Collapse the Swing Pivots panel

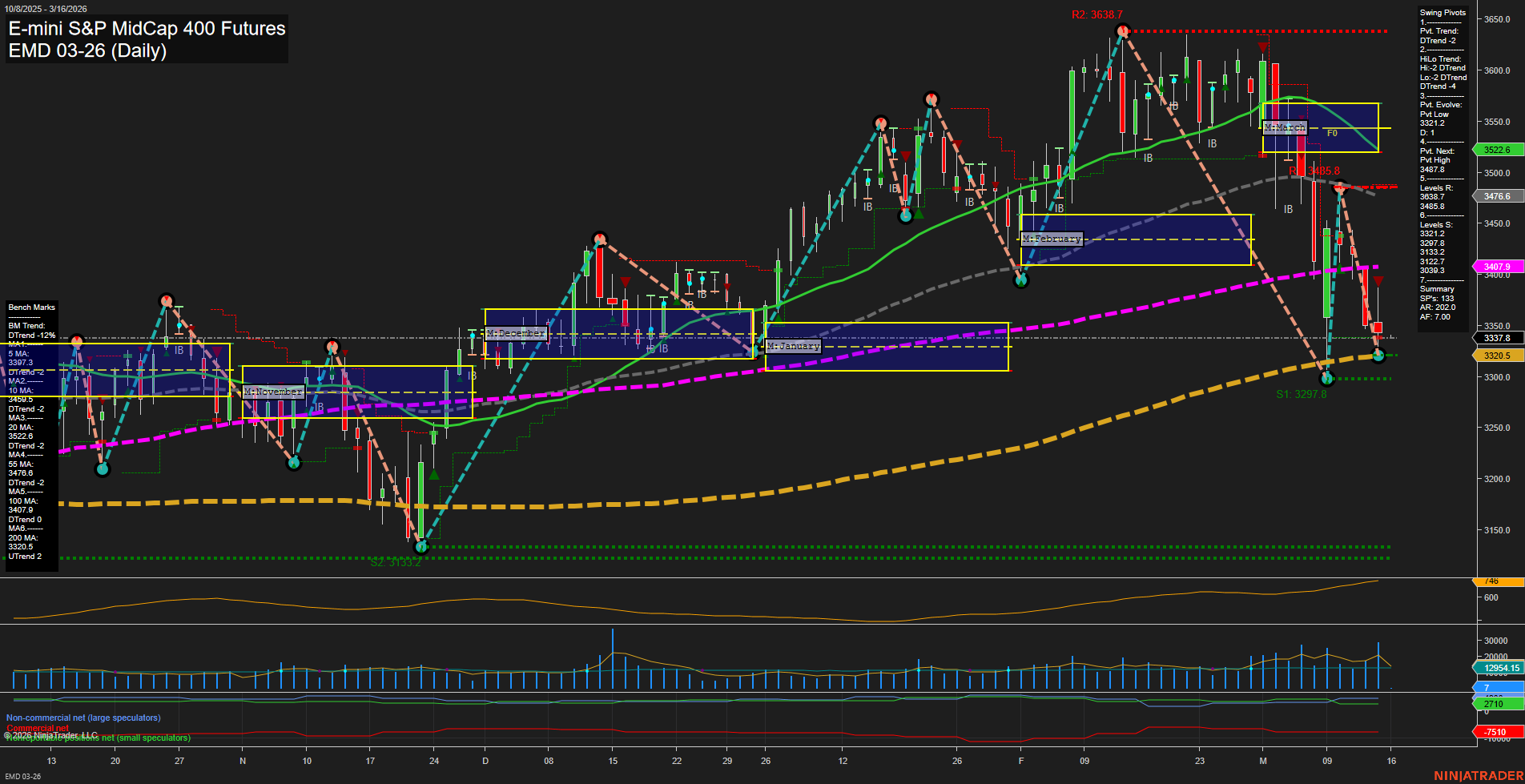[x=1440, y=13]
